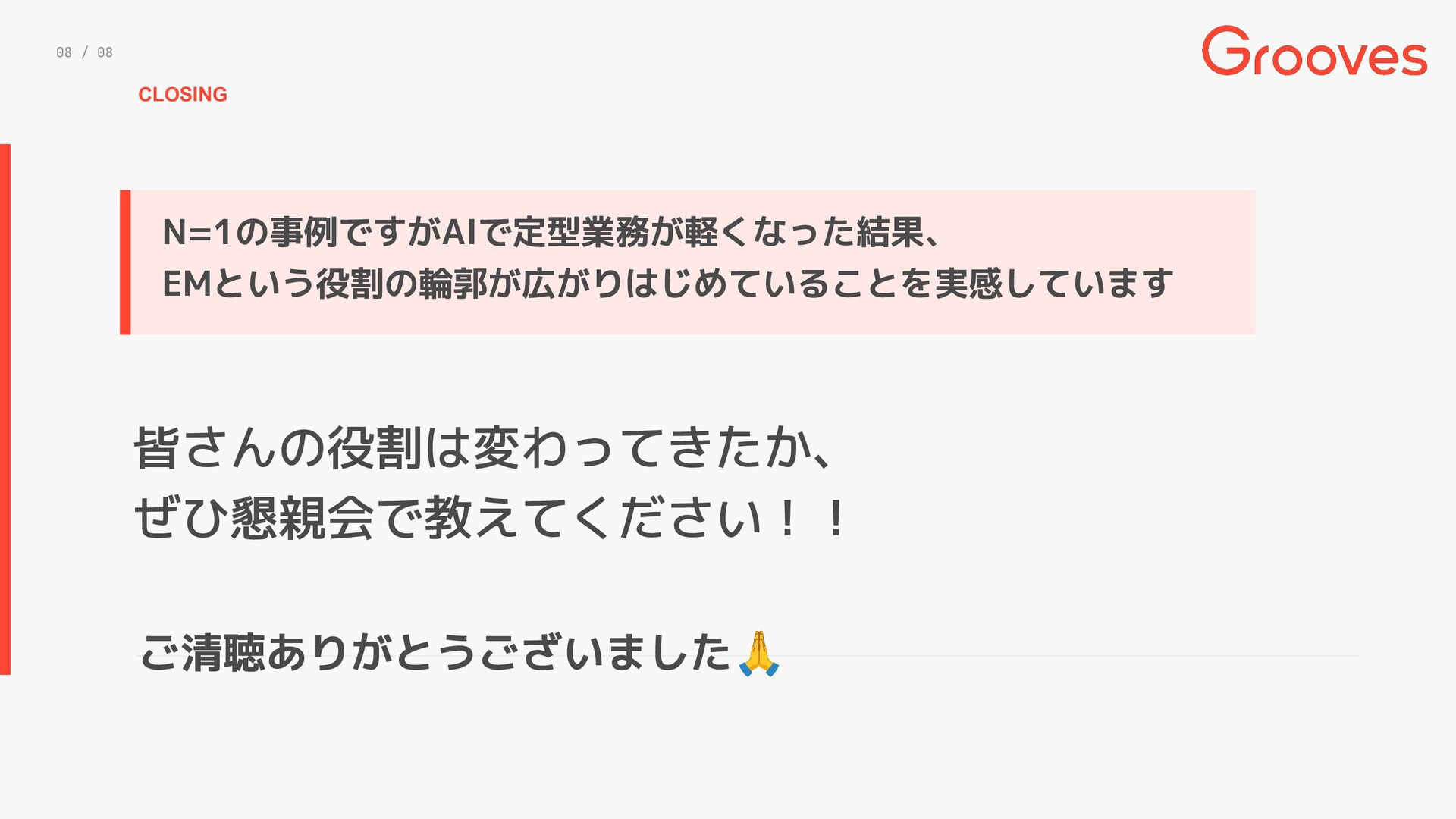Click the word 懇親会 in large text
The height and width of the screenshot is (819, 1456).
(303, 518)
